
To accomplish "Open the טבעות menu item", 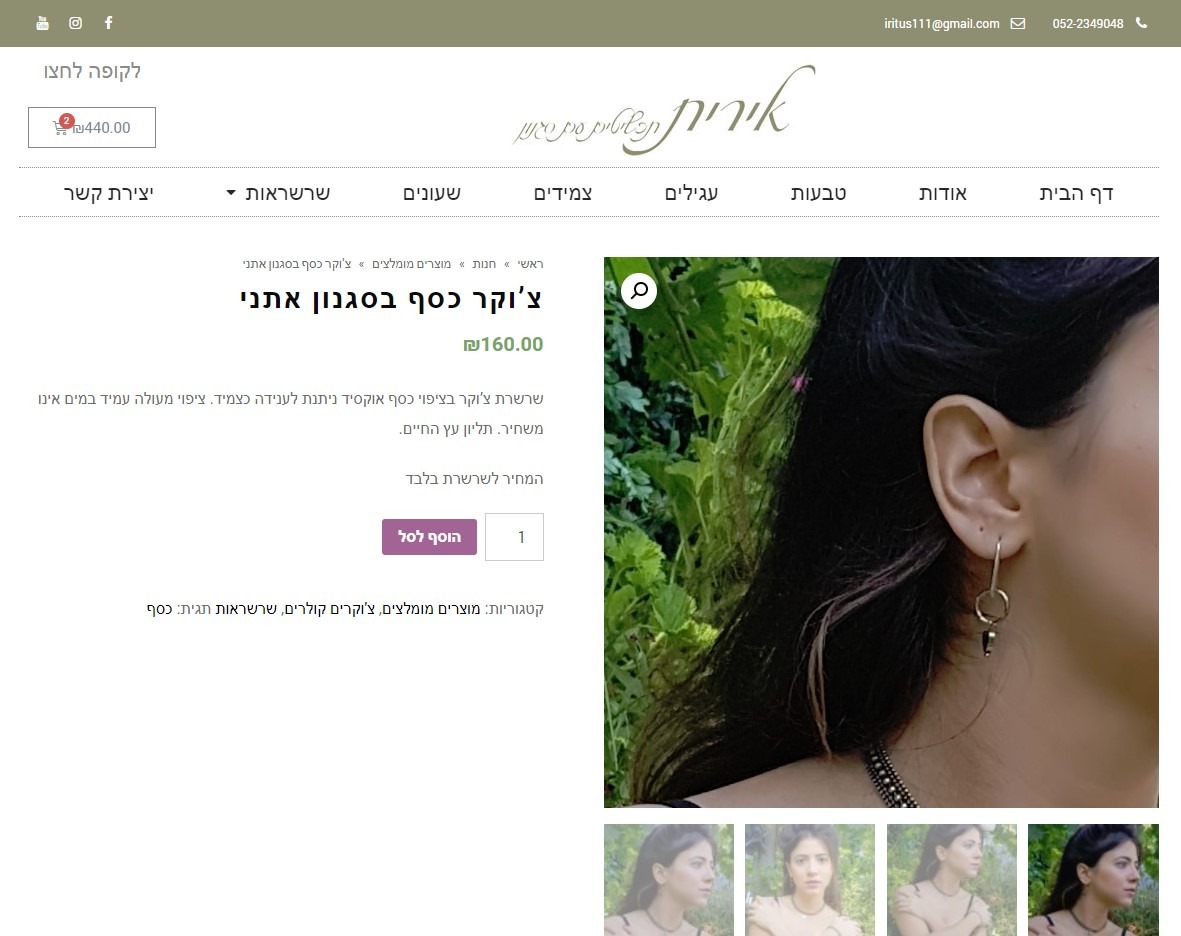I will (818, 193).
